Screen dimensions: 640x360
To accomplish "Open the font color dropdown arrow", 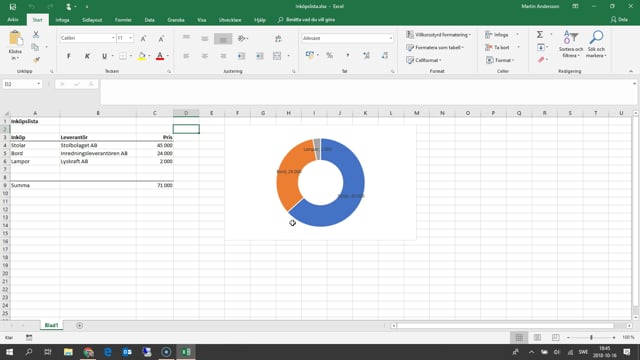I will 167,56.
